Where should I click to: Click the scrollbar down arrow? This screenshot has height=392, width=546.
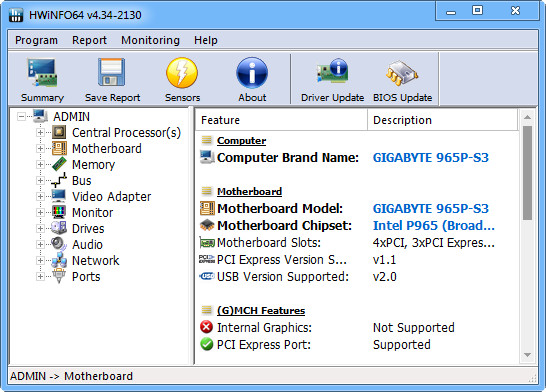click(x=527, y=355)
